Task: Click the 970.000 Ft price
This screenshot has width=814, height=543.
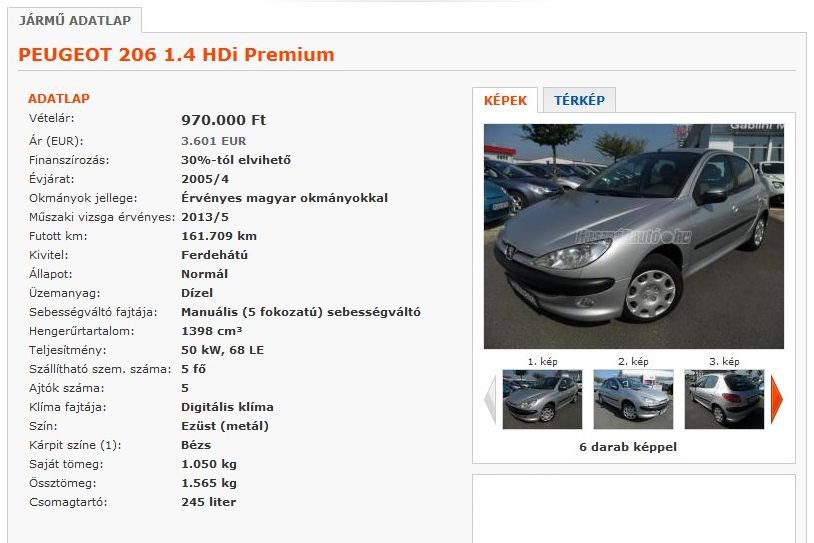Action: tap(223, 120)
